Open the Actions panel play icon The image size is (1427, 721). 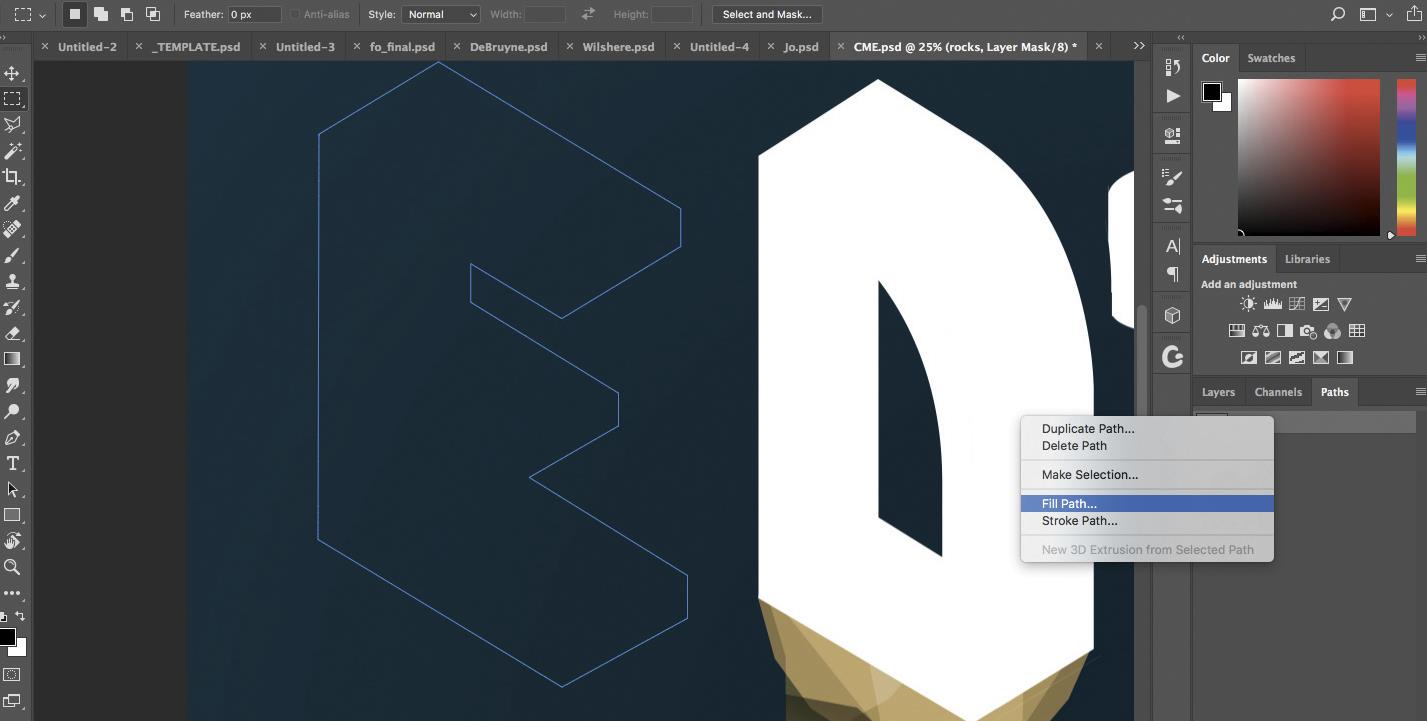(x=1173, y=96)
